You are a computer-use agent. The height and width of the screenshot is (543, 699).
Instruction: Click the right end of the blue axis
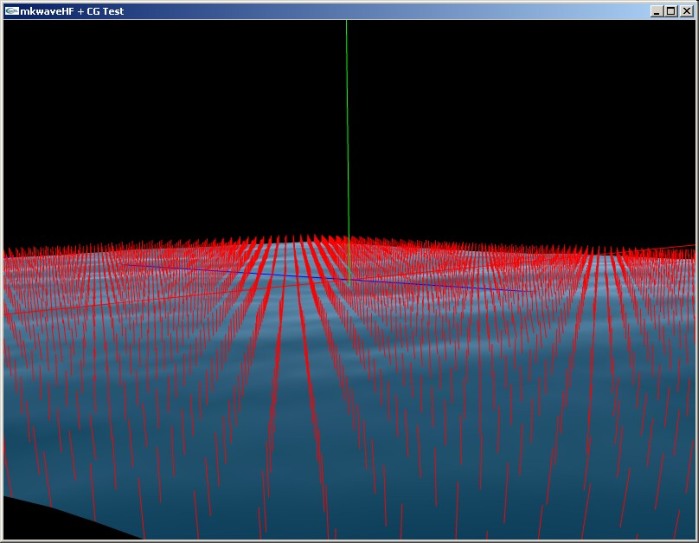point(530,291)
